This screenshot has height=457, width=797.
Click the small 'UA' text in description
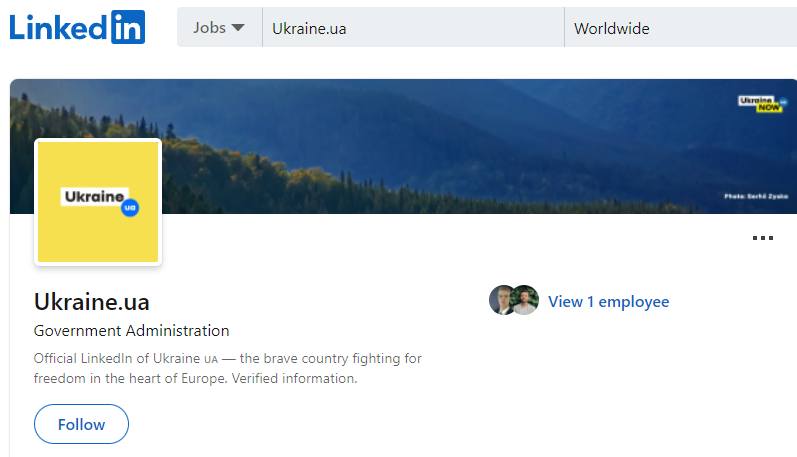coord(211,359)
